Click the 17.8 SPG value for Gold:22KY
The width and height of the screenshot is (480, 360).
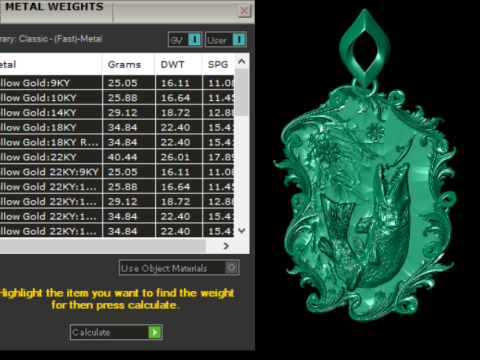click(219, 157)
